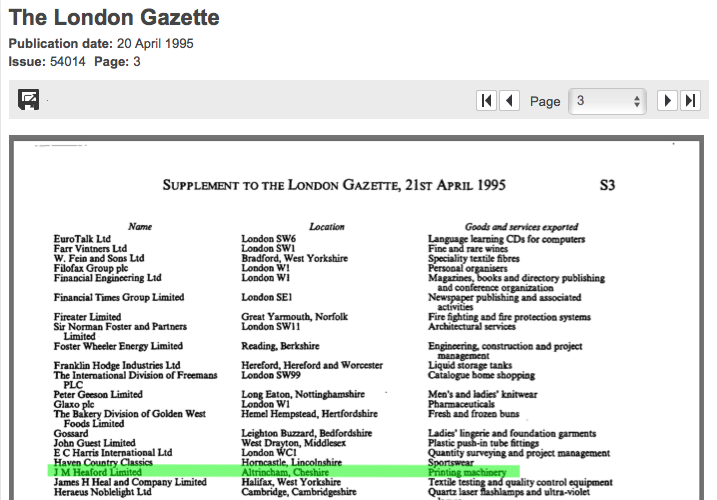
Task: Click Architectural services text
Action: (472, 327)
